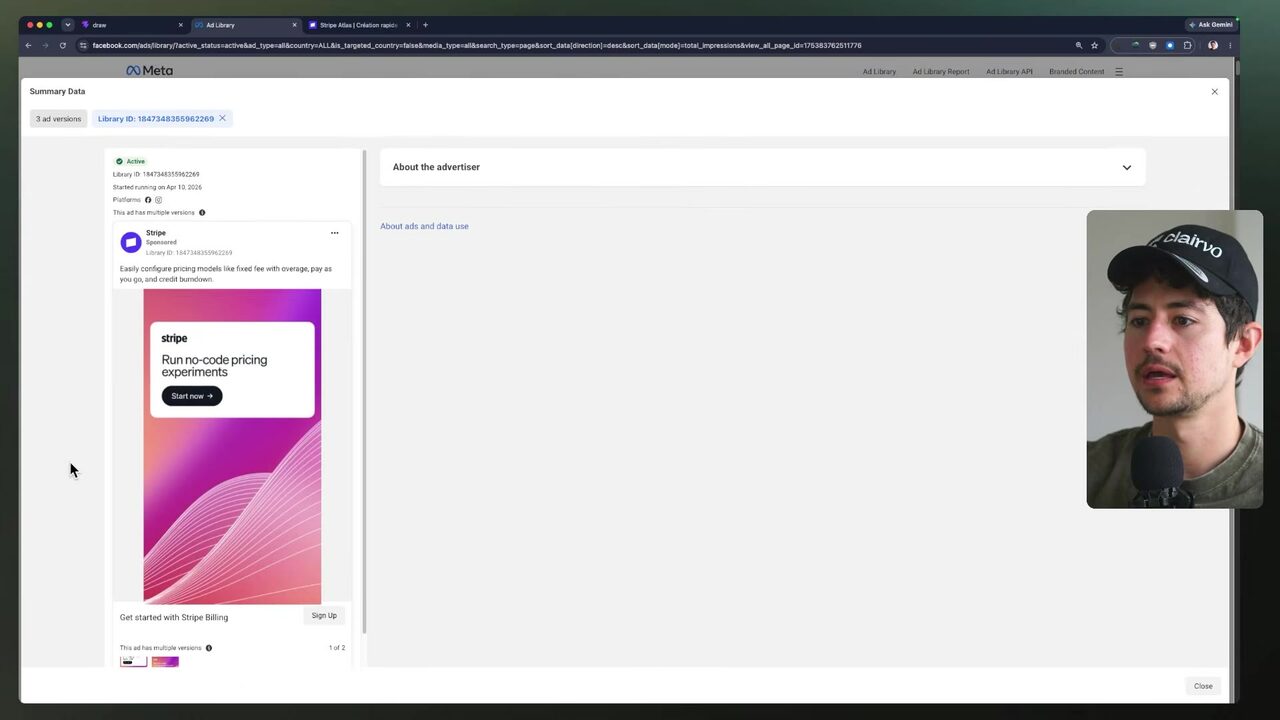Go back in browser history
This screenshot has width=1280, height=720.
(28, 45)
